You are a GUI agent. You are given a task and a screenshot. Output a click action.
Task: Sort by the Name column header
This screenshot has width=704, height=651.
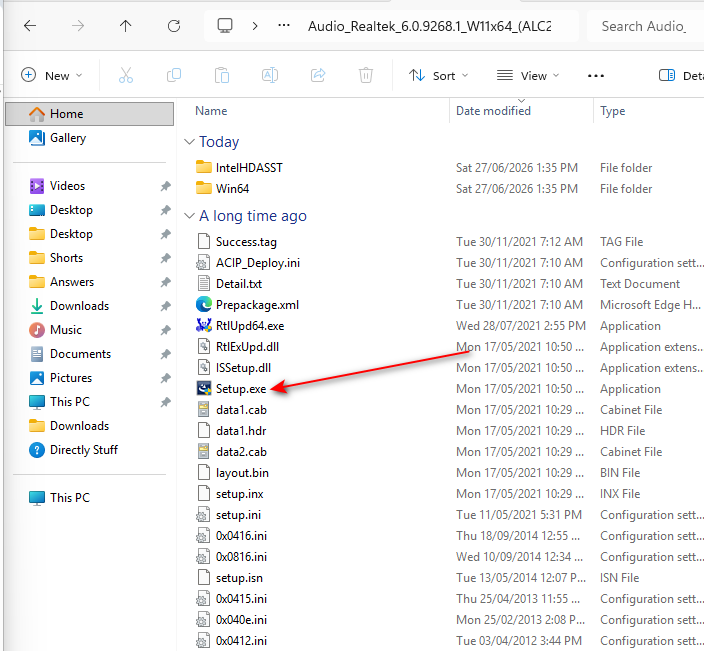pos(211,111)
